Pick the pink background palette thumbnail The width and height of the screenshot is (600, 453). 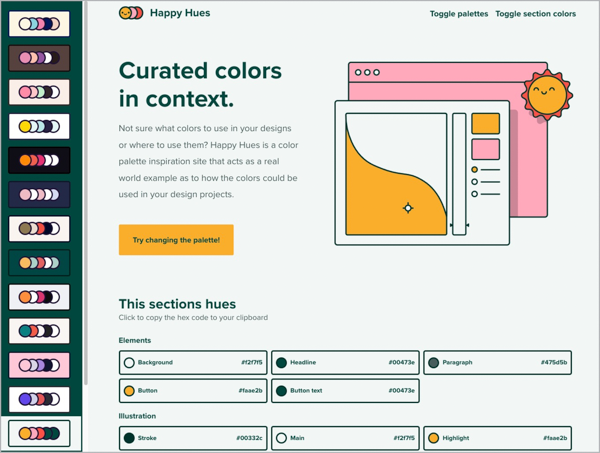[x=39, y=365]
